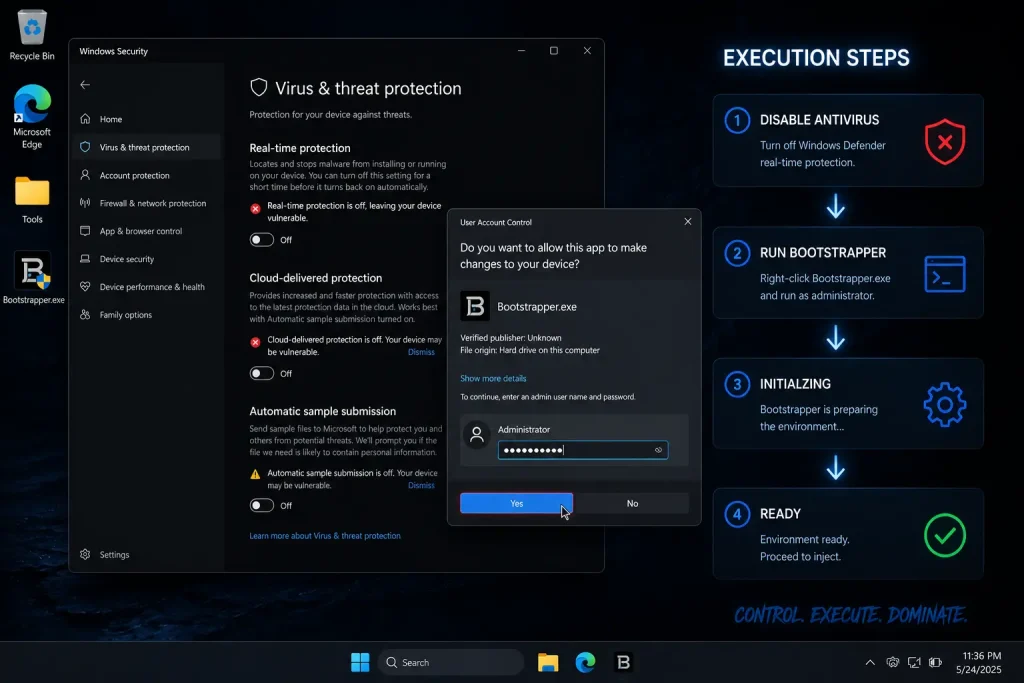Click the Real-time protection heading
The width and height of the screenshot is (1024, 683).
(x=300, y=148)
